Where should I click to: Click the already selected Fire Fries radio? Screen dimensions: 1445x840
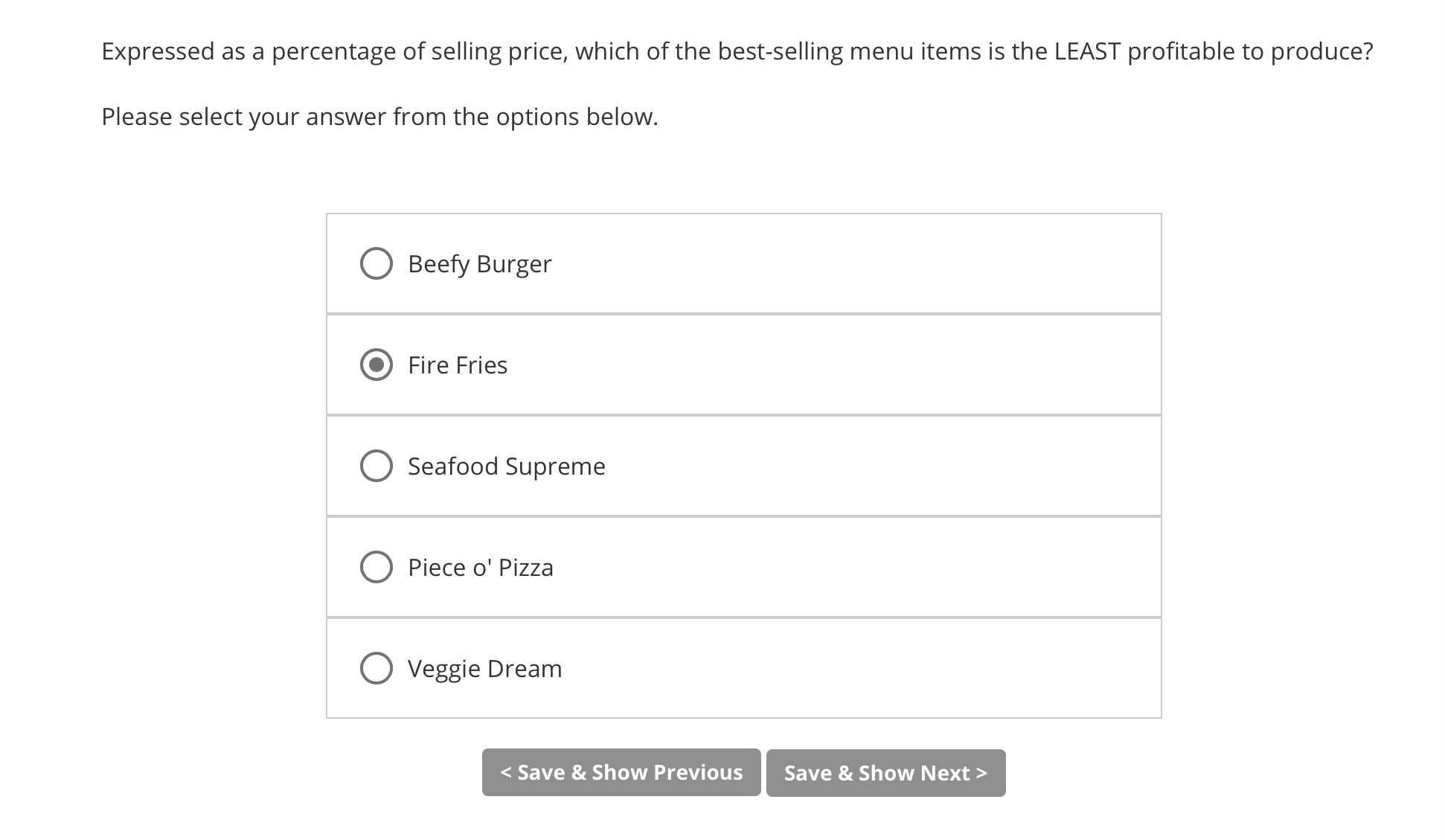pos(376,364)
